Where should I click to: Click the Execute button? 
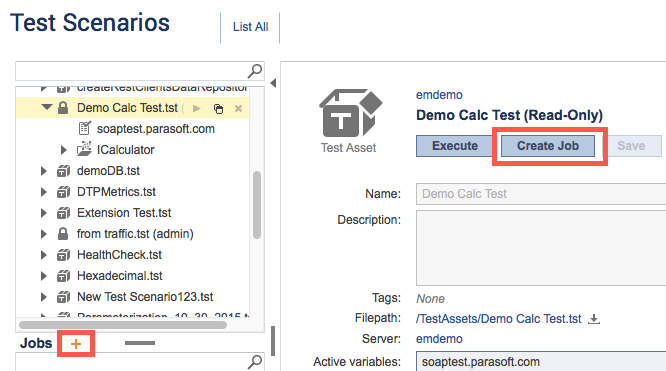454,146
